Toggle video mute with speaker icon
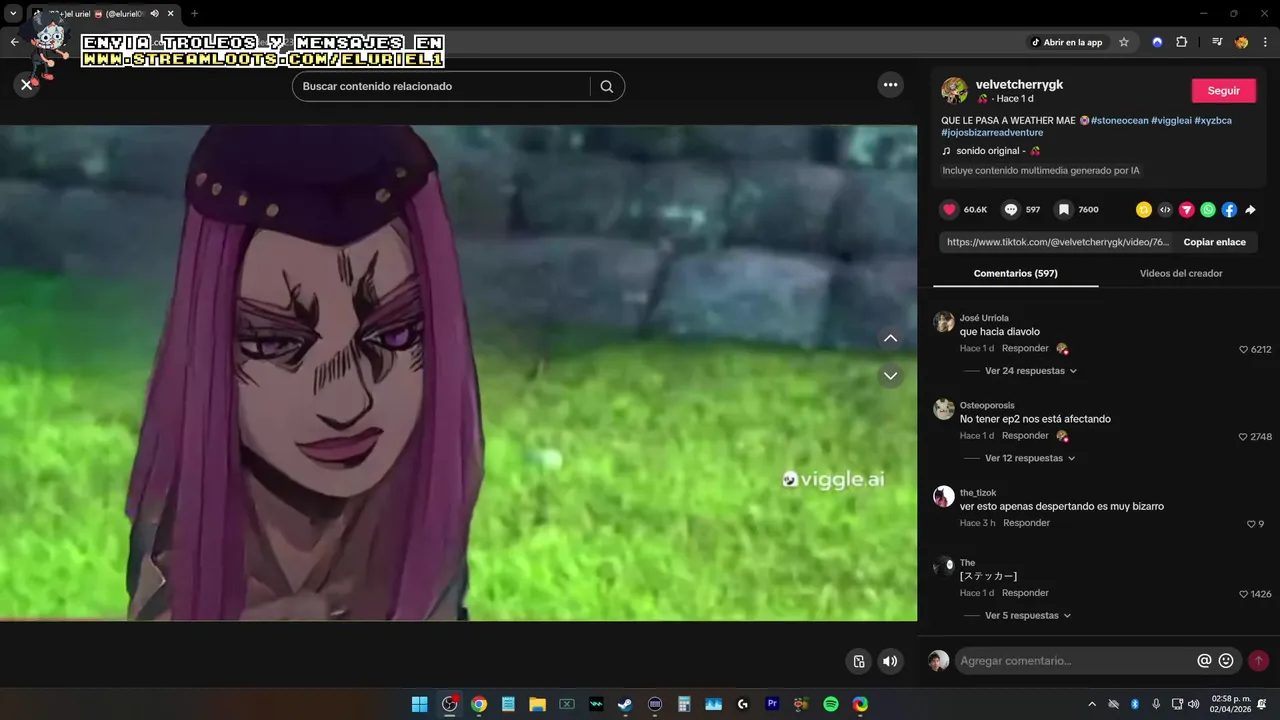This screenshot has width=1280, height=720. pos(890,661)
